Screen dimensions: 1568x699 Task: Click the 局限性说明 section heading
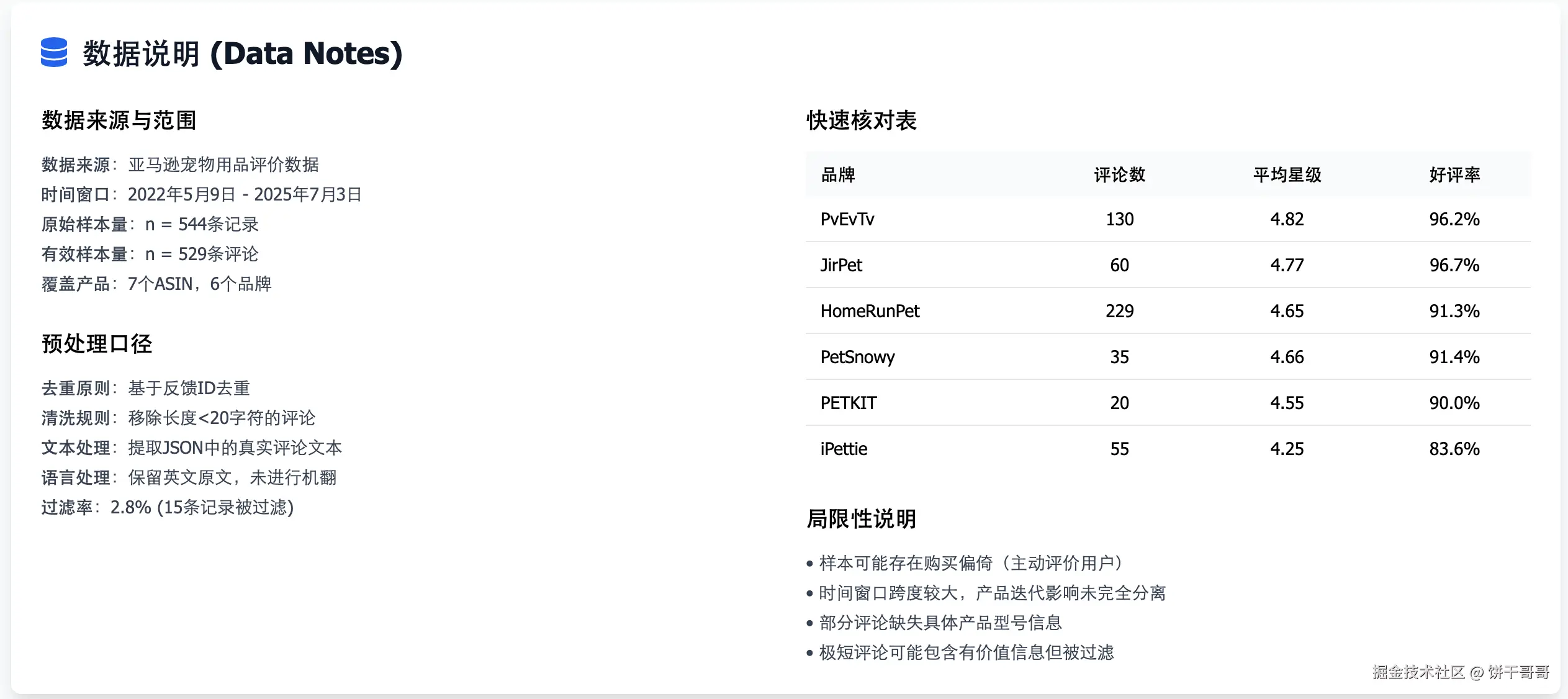tap(861, 519)
